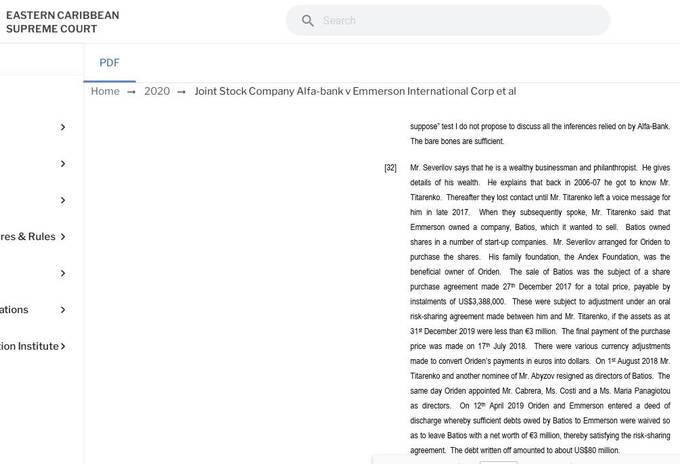Open the 'ations' sidebar menu item
Viewport: 680px width, 464px height.
click(x=14, y=310)
